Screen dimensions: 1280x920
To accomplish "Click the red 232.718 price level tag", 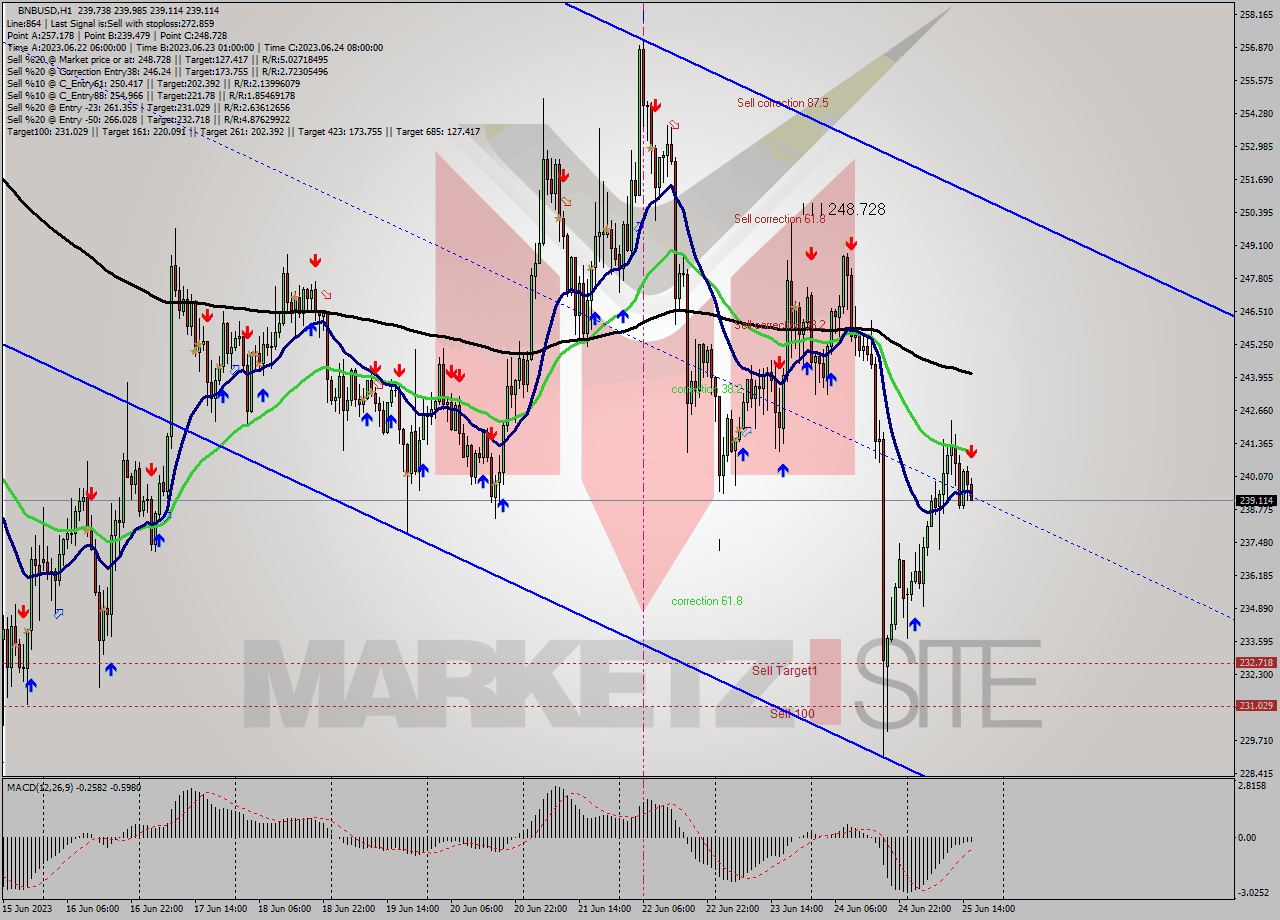I will click(1256, 662).
